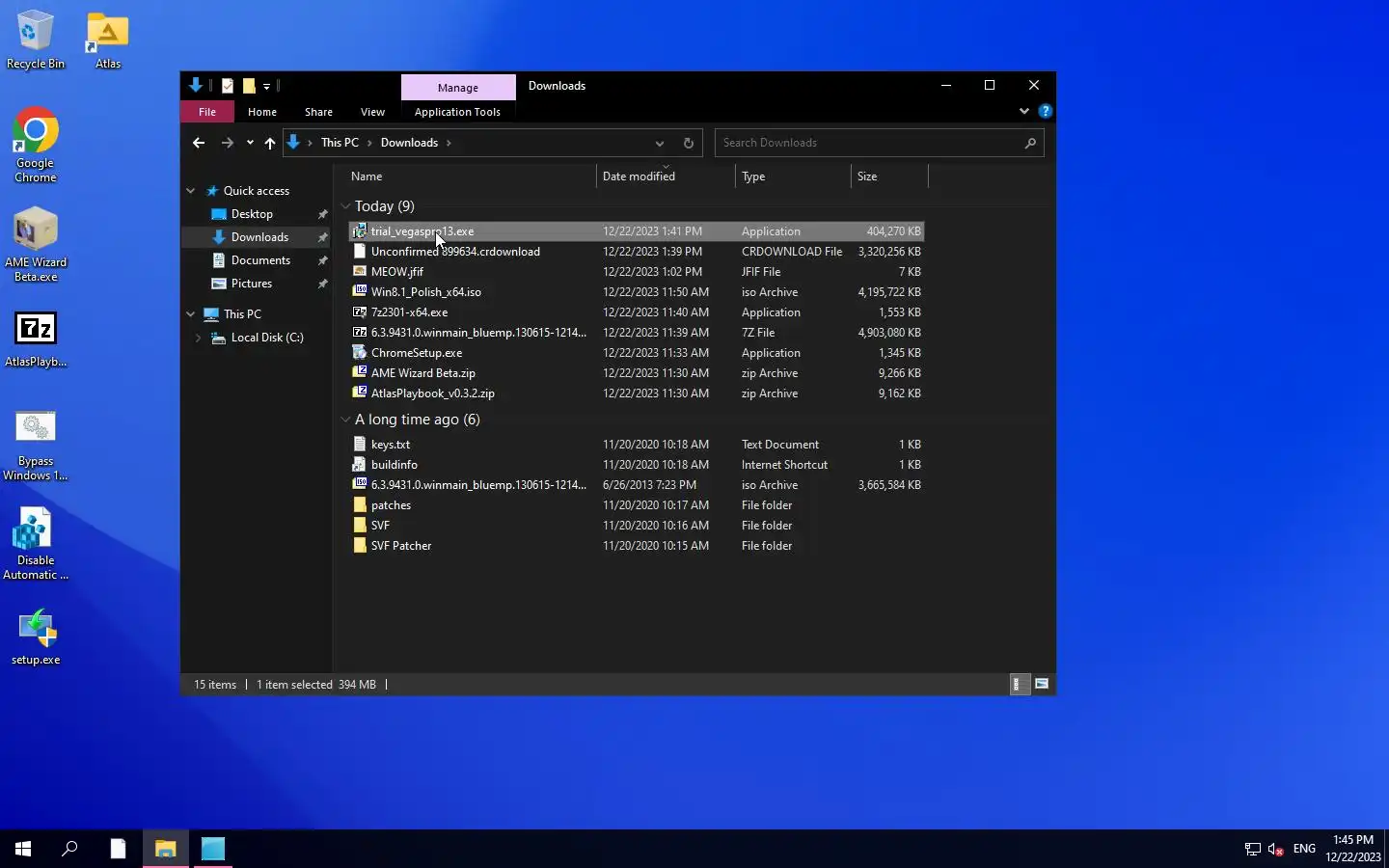Click the New folder quick access toolbar icon

point(249,86)
